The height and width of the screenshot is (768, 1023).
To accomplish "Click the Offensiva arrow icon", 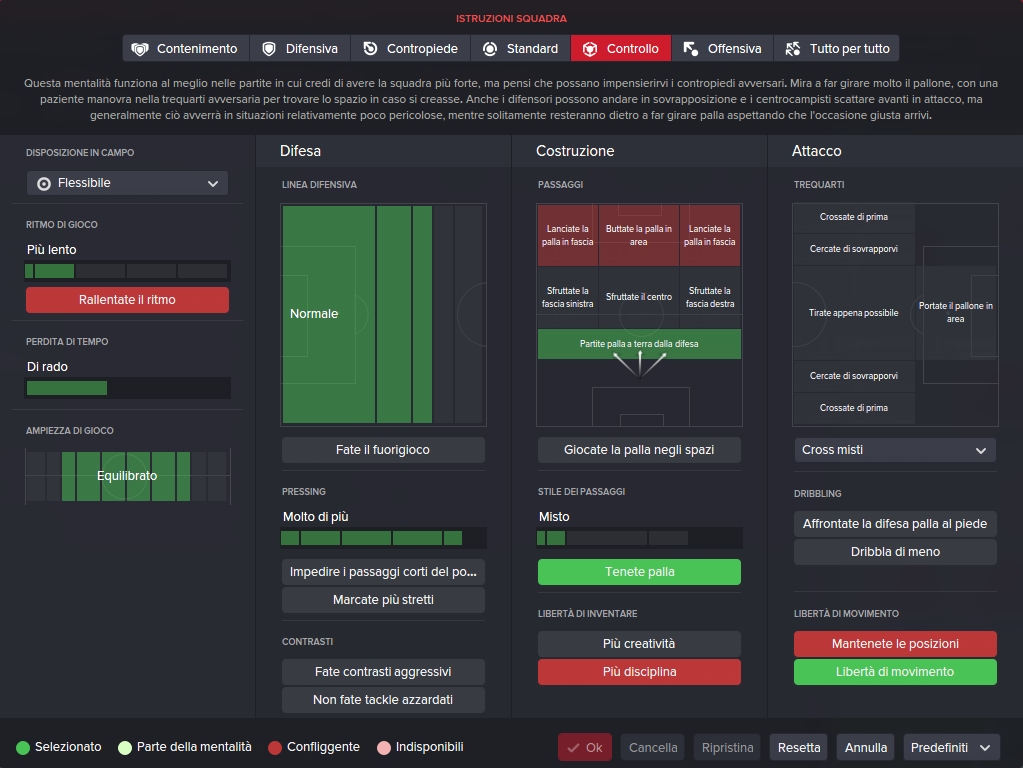I will click(x=690, y=49).
